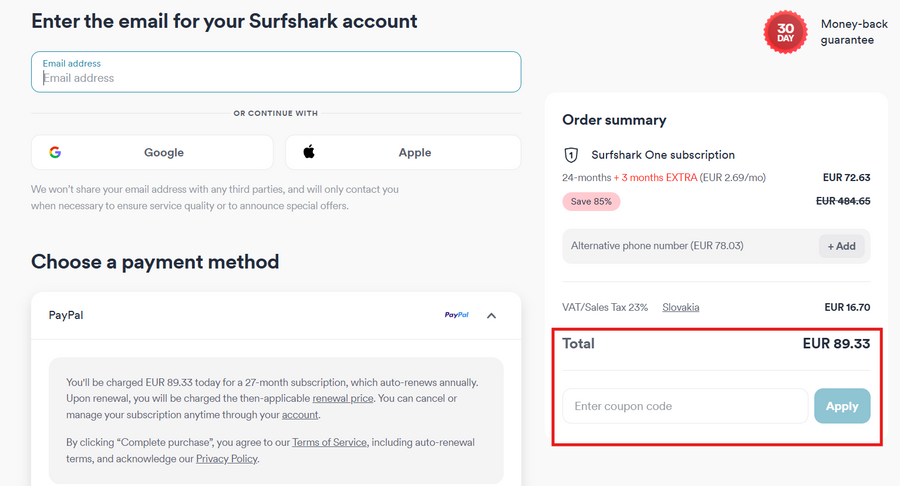900x486 pixels.
Task: Click the Apple logo icon
Action: click(309, 152)
